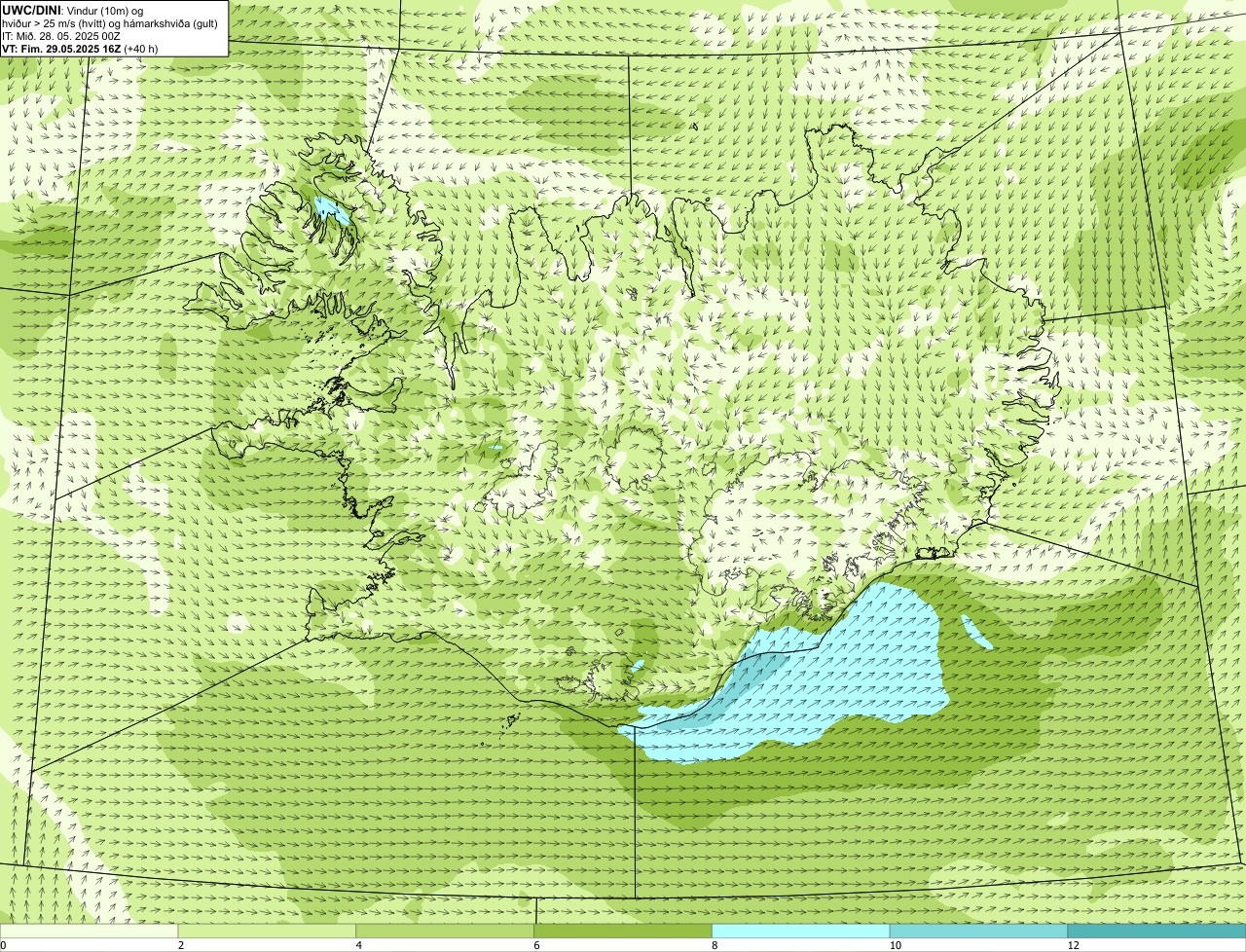Click the legend tick label "12"

1072,945
